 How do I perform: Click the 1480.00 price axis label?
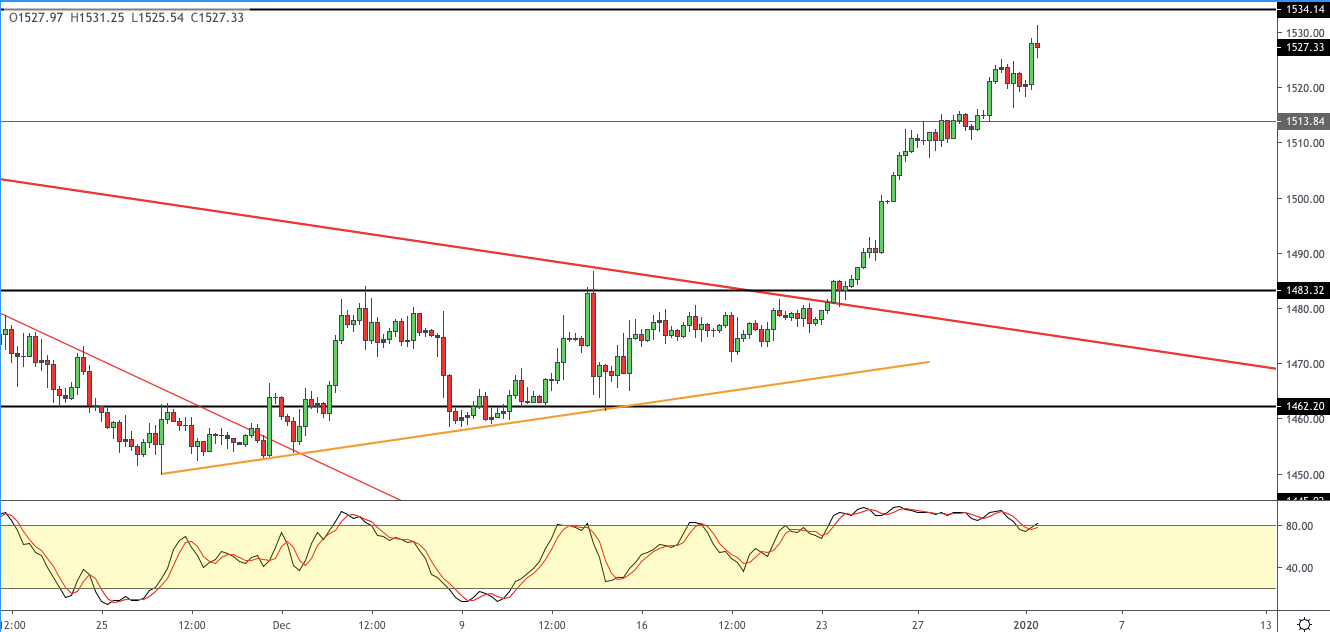1305,309
